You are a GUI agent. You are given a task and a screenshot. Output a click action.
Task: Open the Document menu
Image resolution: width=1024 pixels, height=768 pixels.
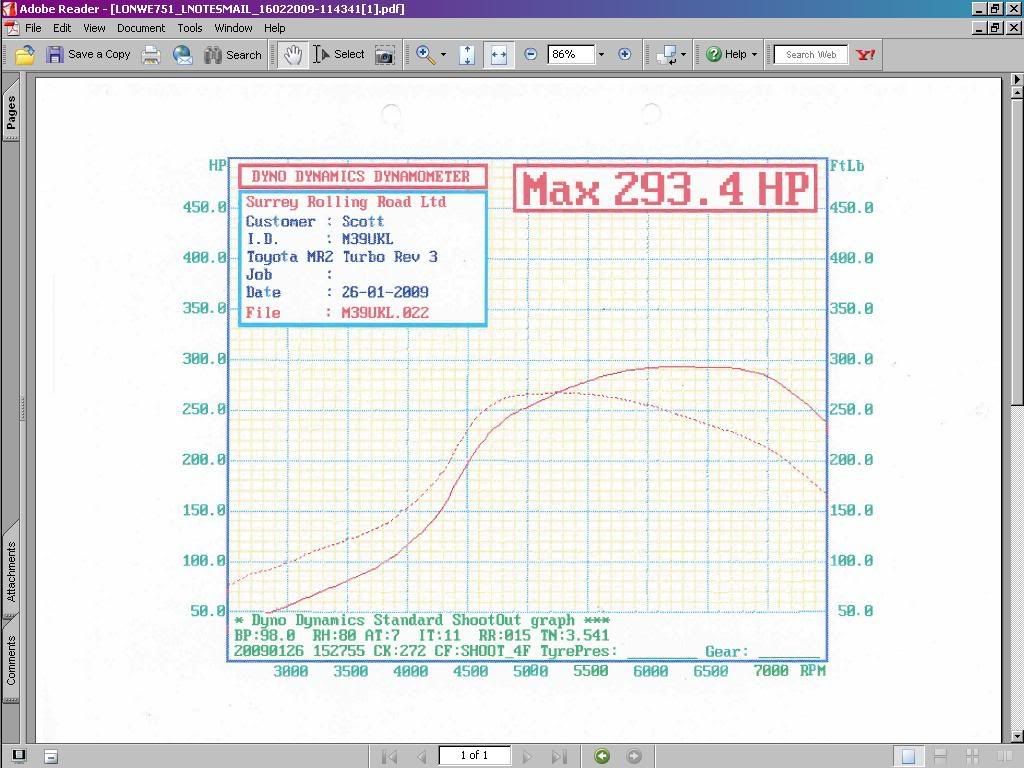141,28
